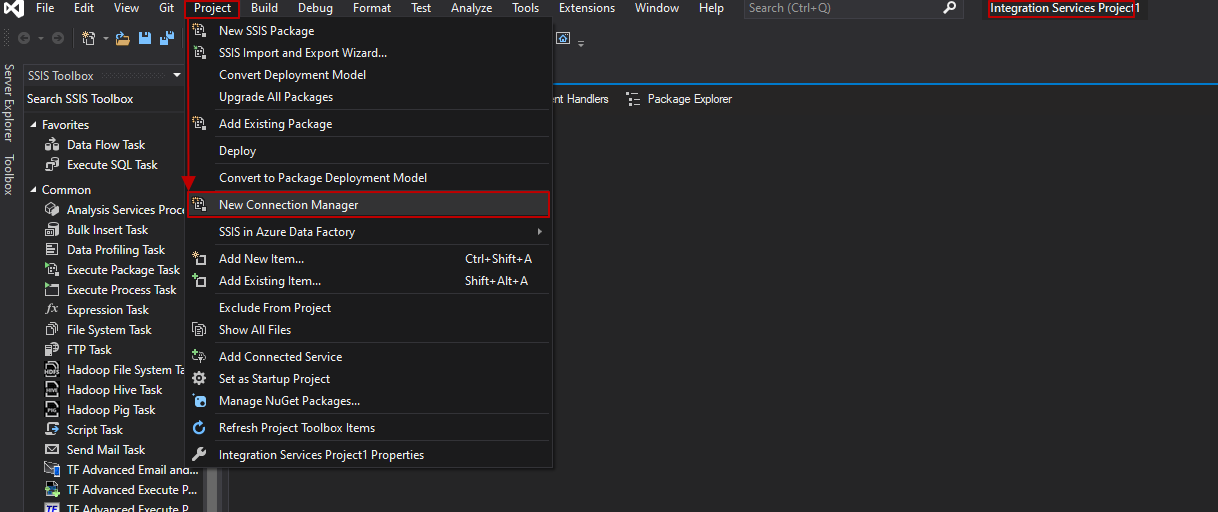Click the search magnifier icon
This screenshot has height=512, width=1218.
tap(950, 8)
